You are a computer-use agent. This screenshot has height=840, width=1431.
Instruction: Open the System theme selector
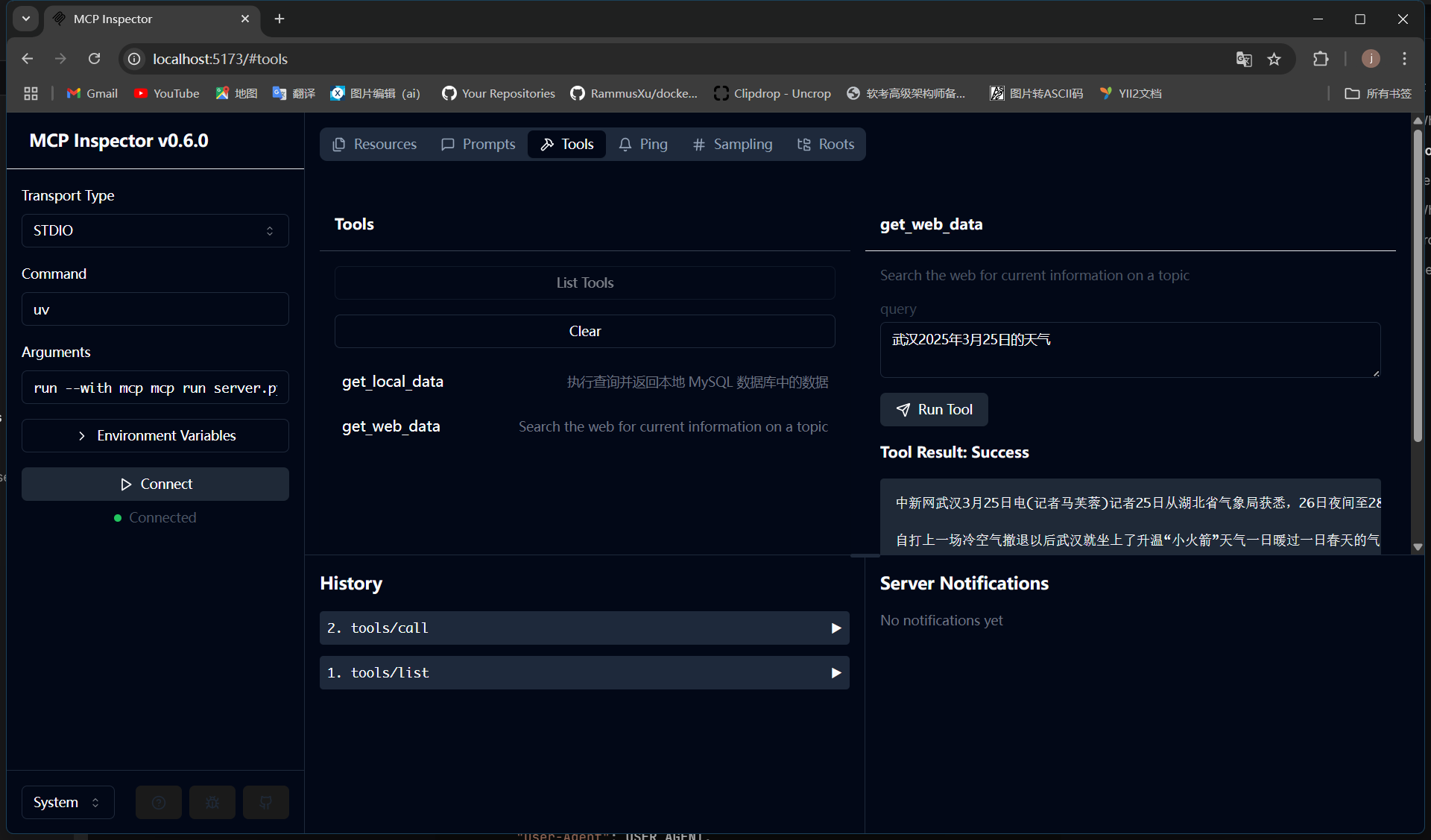67,802
